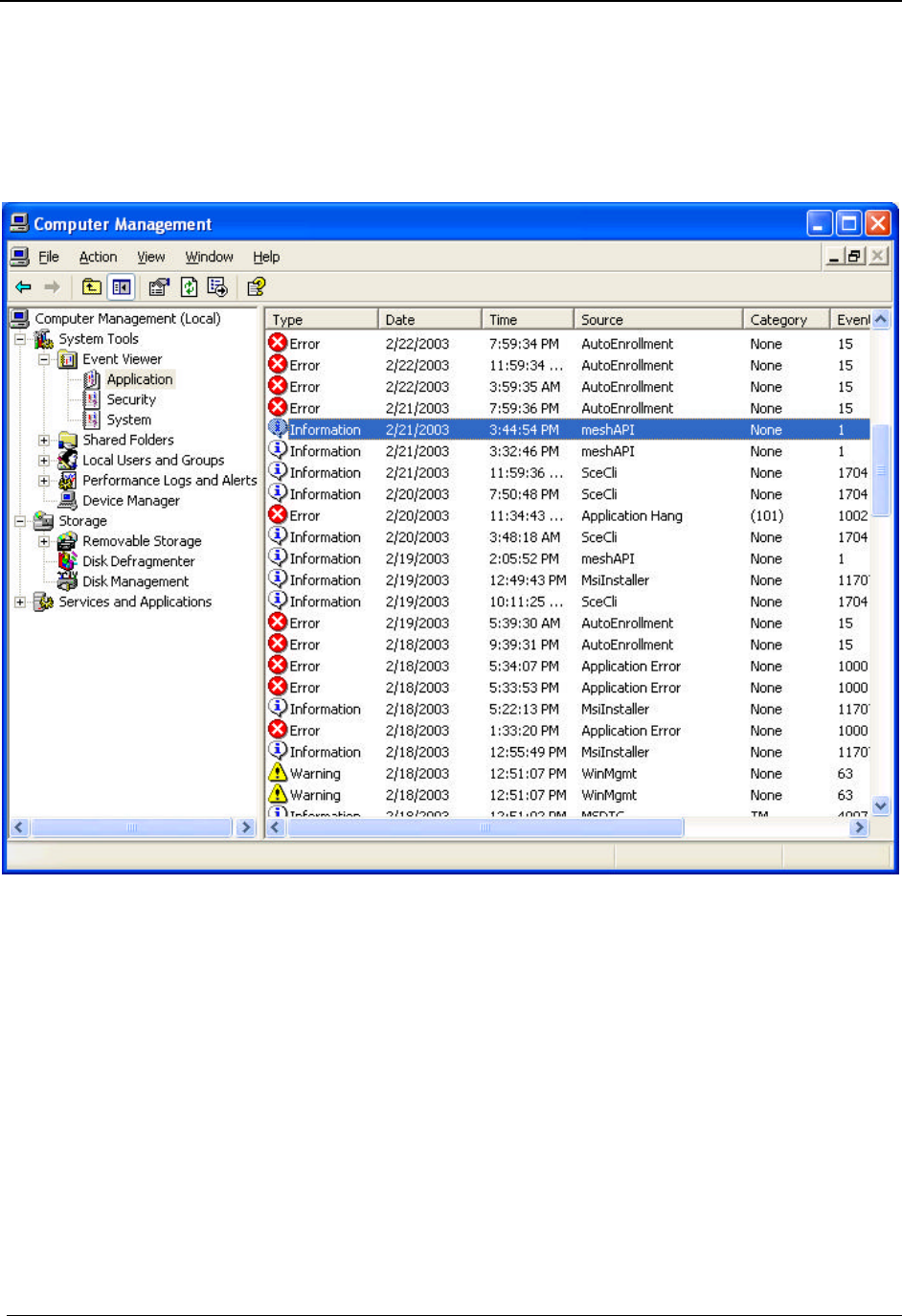Sort by the Category column header
The width and height of the screenshot is (902, 1316).
pyautogui.click(x=786, y=319)
